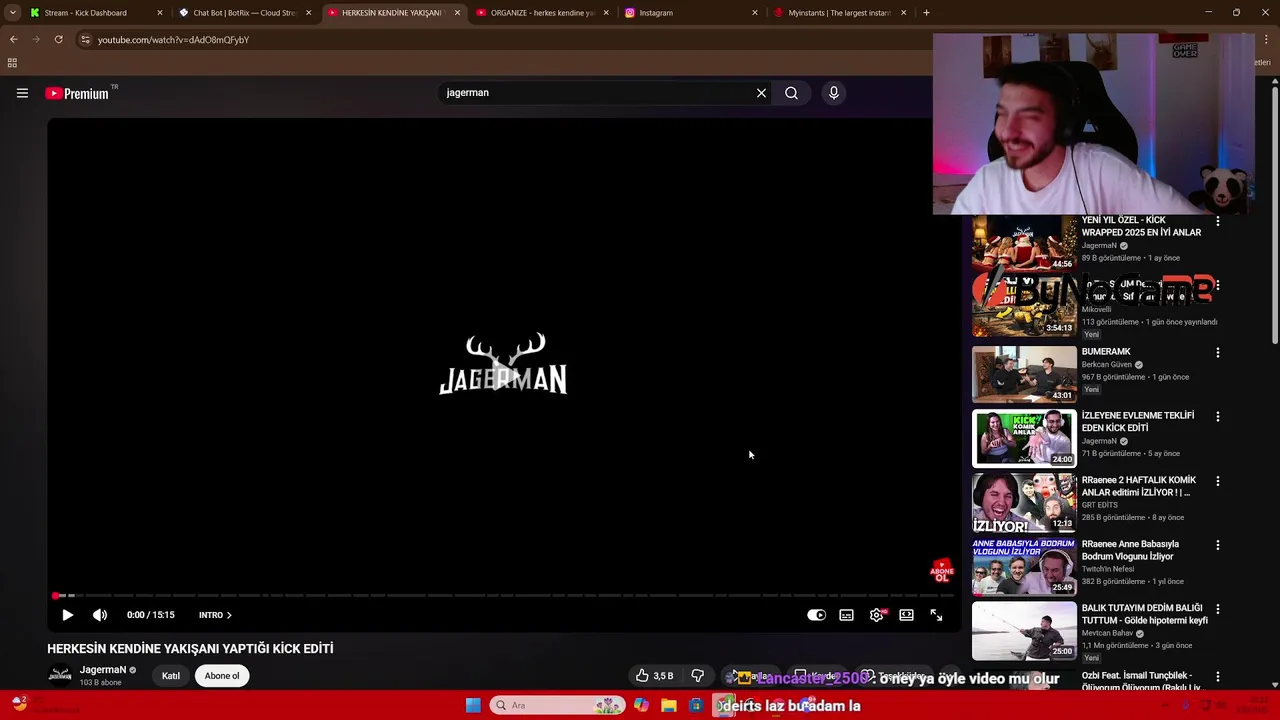Click the Abone ol subscribe button

[222, 676]
